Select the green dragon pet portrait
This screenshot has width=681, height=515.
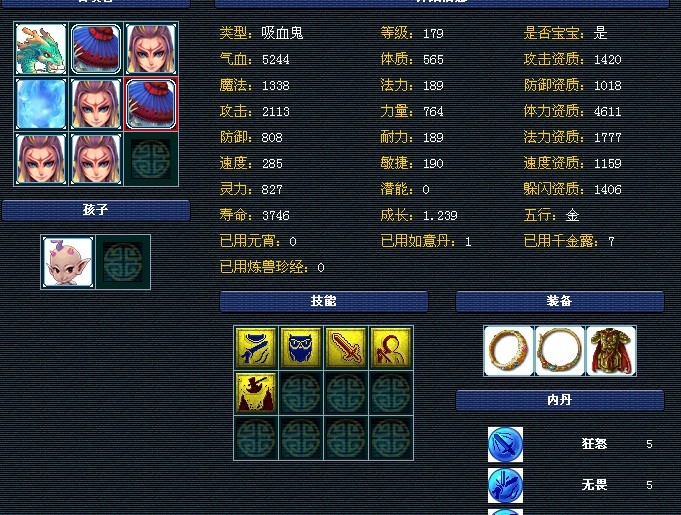pos(41,49)
